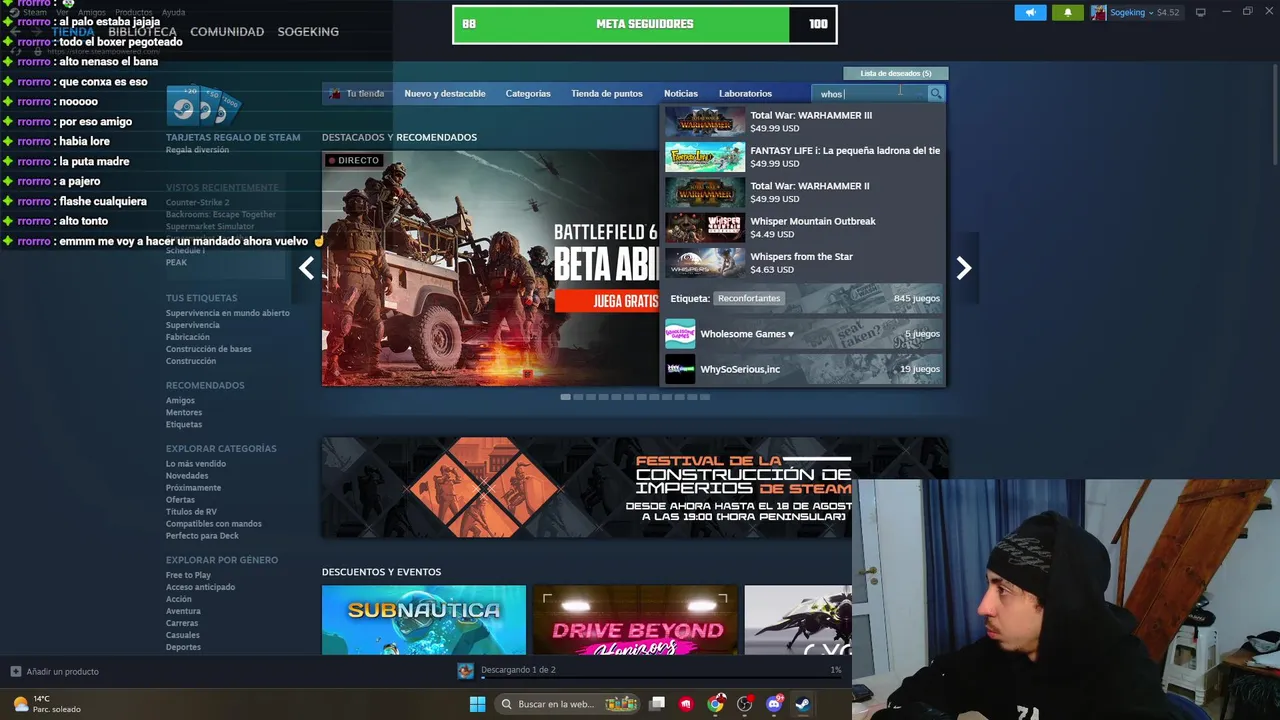Open SOGEKING profile header menu
This screenshot has height=720, width=1280.
point(308,31)
